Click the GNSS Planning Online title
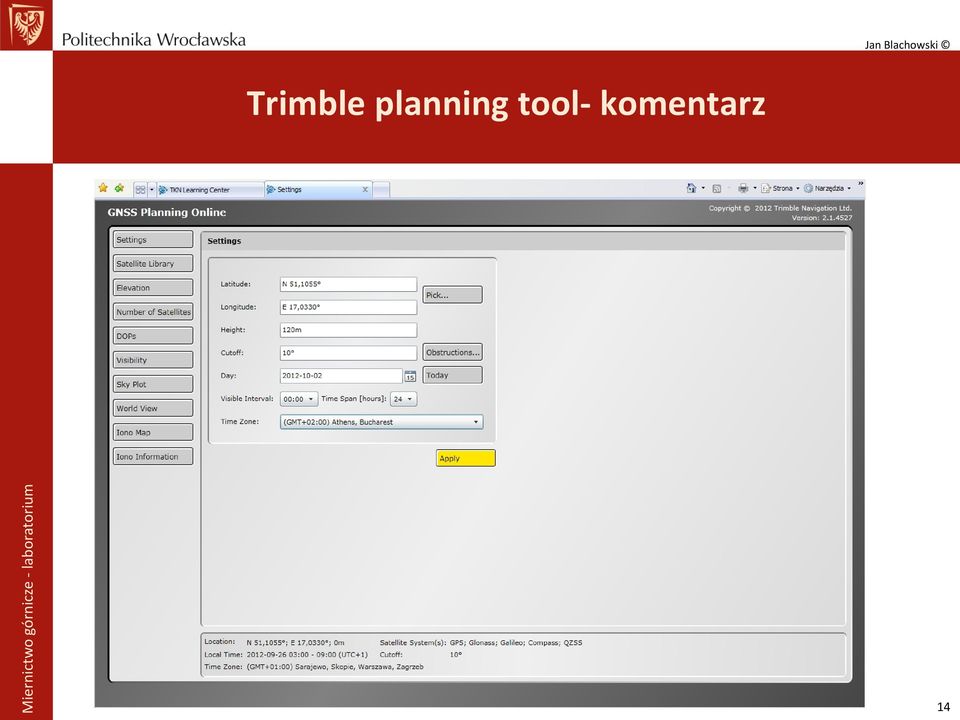The image size is (960, 720). point(167,212)
